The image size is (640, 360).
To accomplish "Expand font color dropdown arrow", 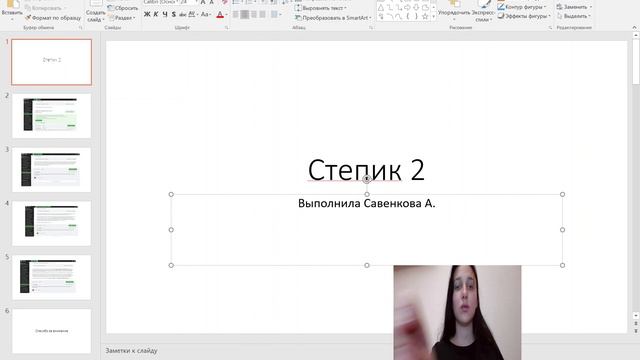I will (x=227, y=15).
